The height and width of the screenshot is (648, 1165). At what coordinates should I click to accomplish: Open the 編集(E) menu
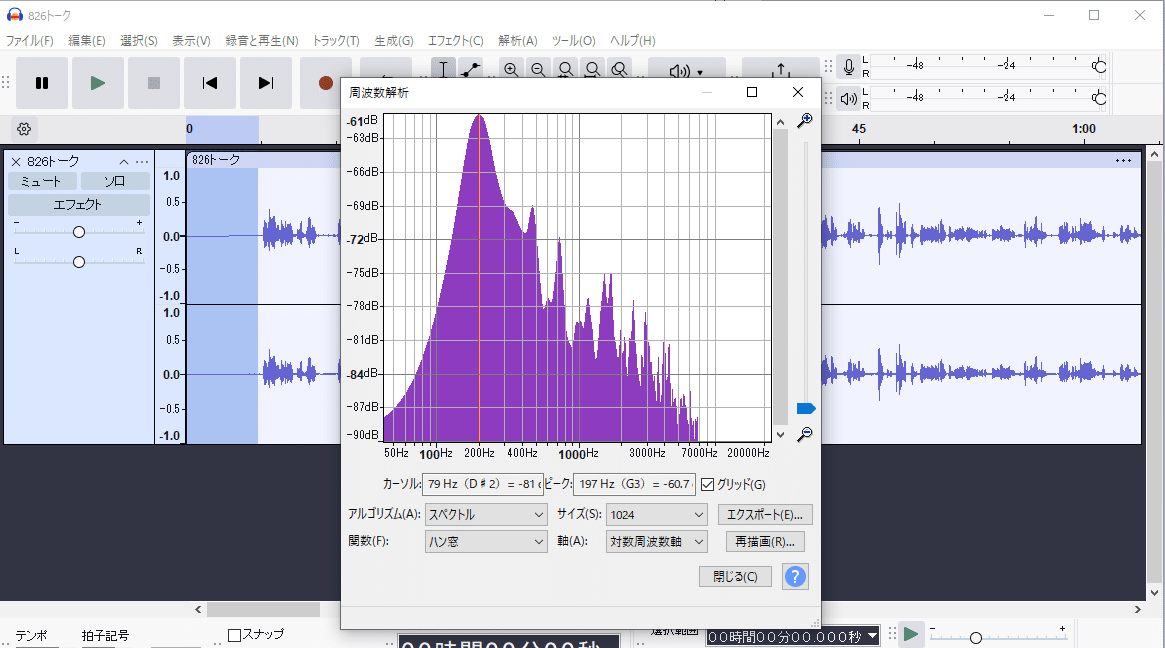(87, 41)
